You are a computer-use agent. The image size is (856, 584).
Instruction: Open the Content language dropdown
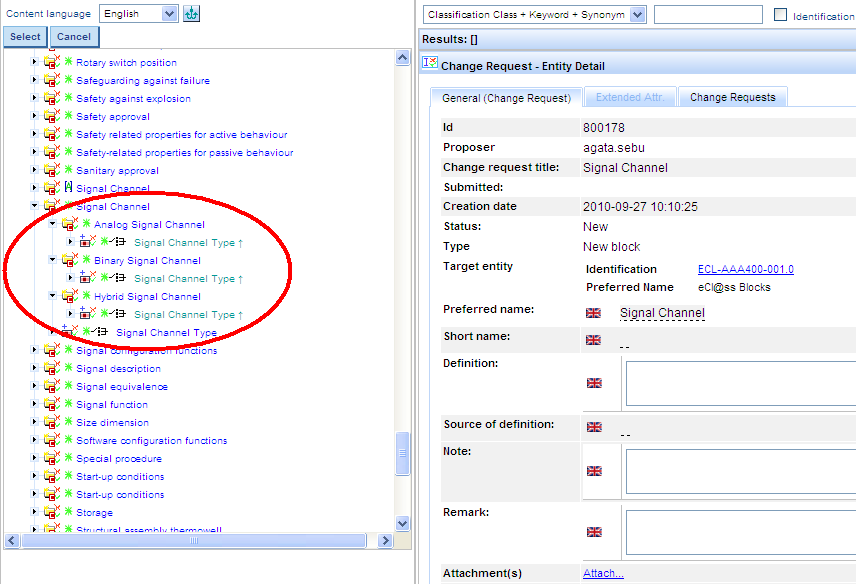coord(169,14)
